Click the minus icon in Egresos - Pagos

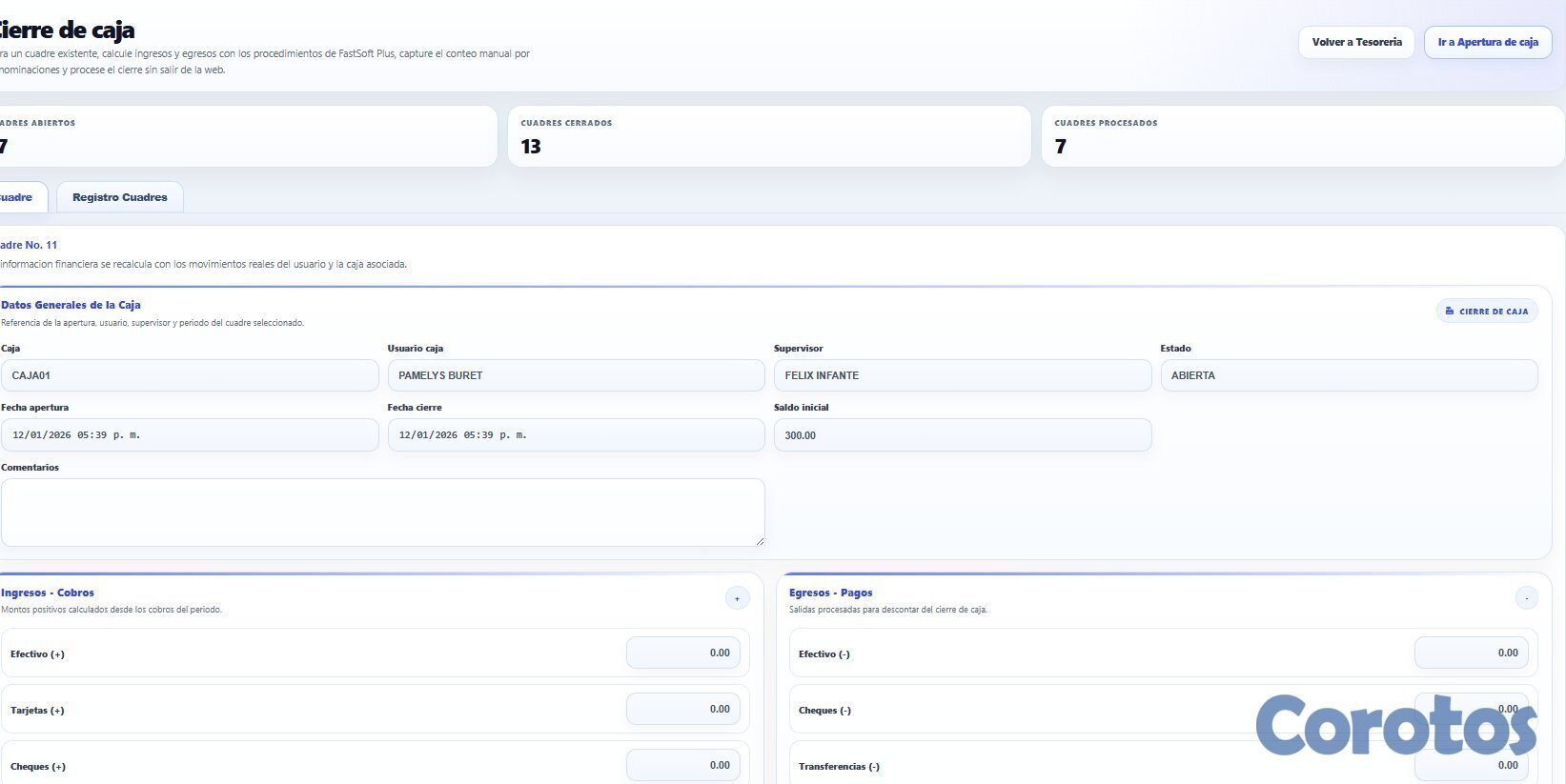coord(1526,598)
